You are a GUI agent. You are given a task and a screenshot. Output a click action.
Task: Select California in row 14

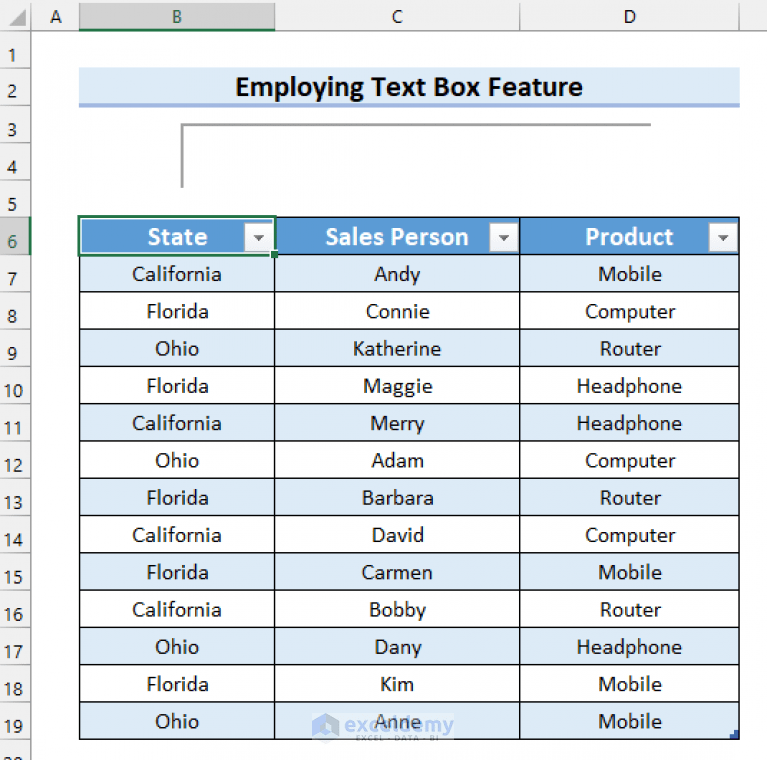click(x=177, y=535)
